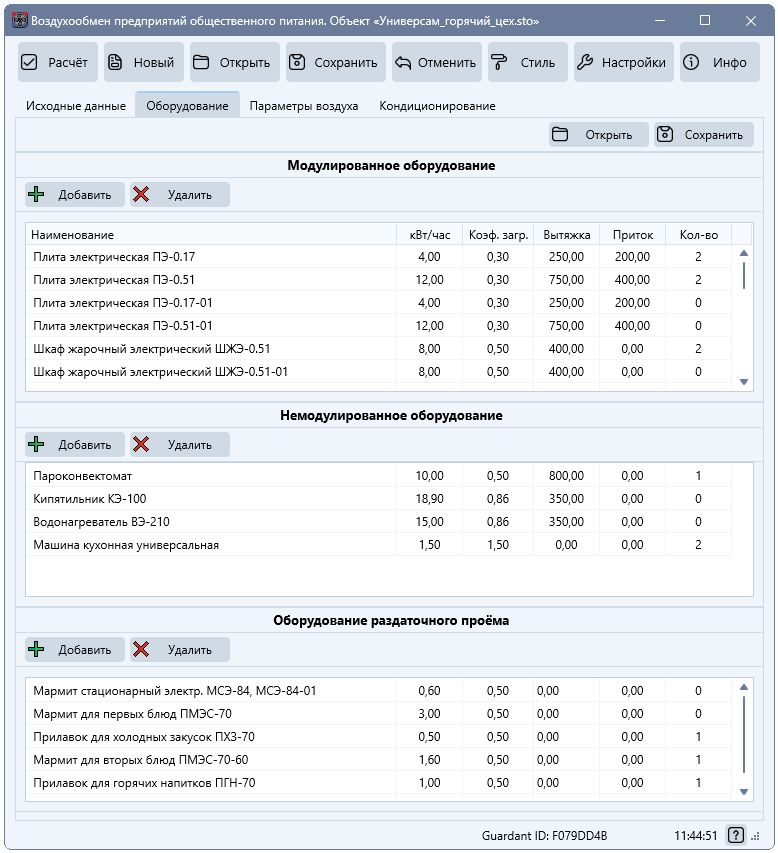The image size is (778, 853).
Task: Click quantity cell for Кипятильник КЭ-100
Action: coord(698,499)
